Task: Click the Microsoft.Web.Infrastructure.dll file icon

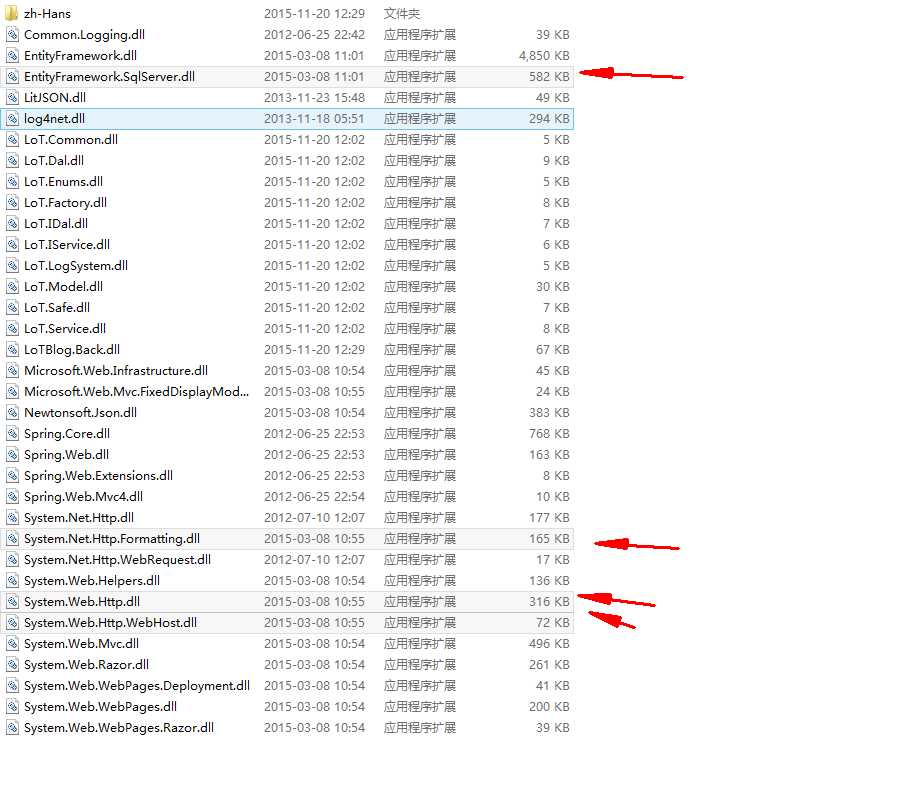Action: (x=12, y=371)
